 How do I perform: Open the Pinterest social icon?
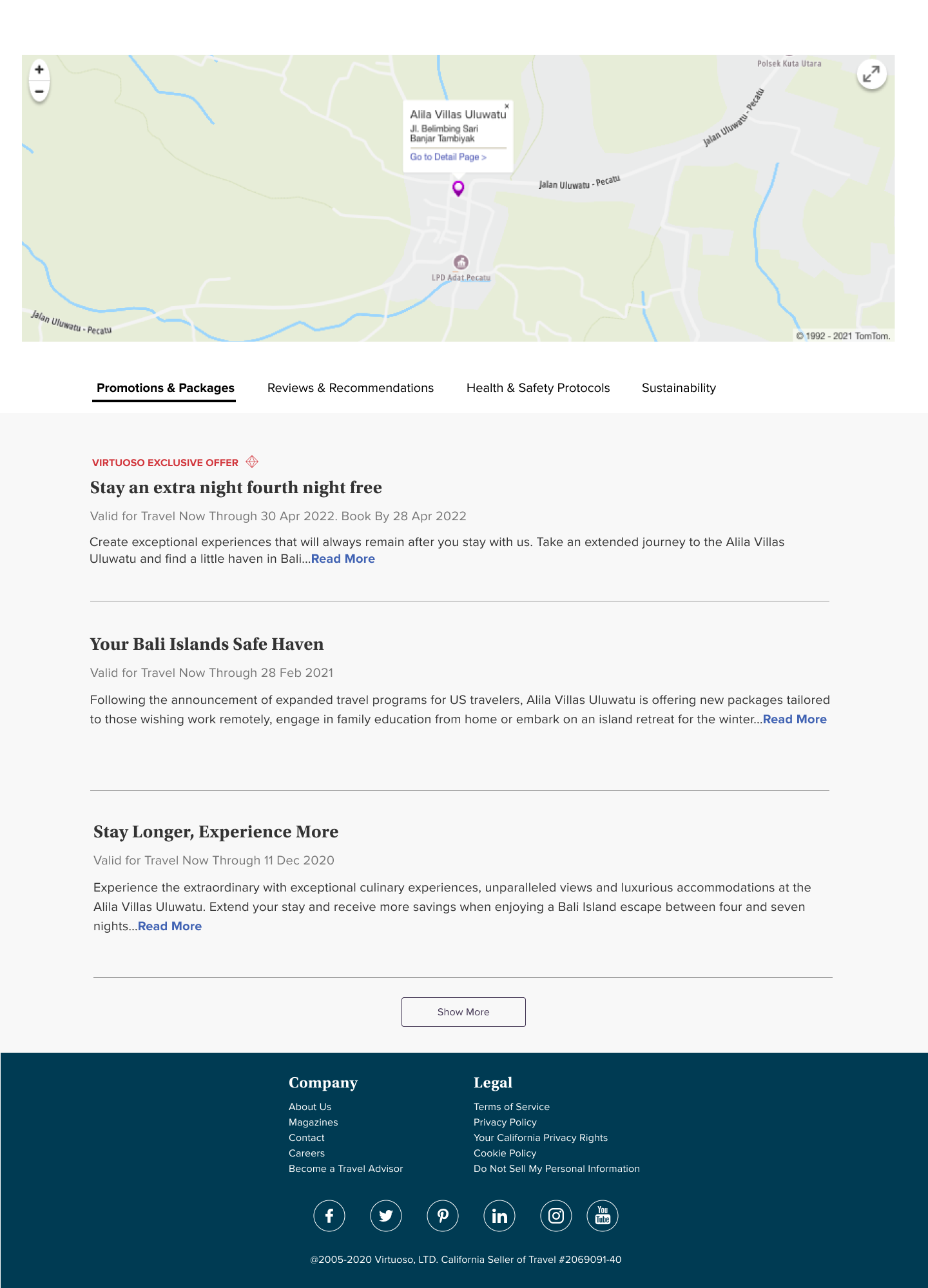[x=443, y=1216]
